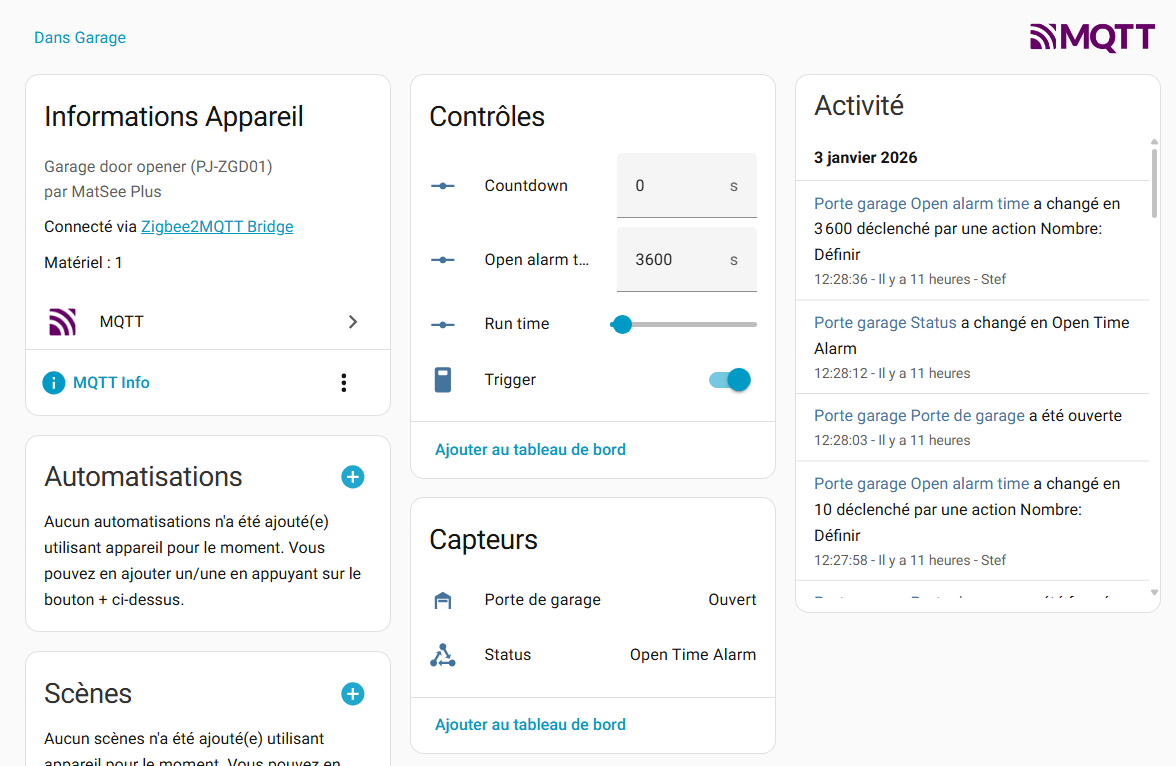Click the Trigger remote icon
This screenshot has height=766, width=1176.
[443, 380]
